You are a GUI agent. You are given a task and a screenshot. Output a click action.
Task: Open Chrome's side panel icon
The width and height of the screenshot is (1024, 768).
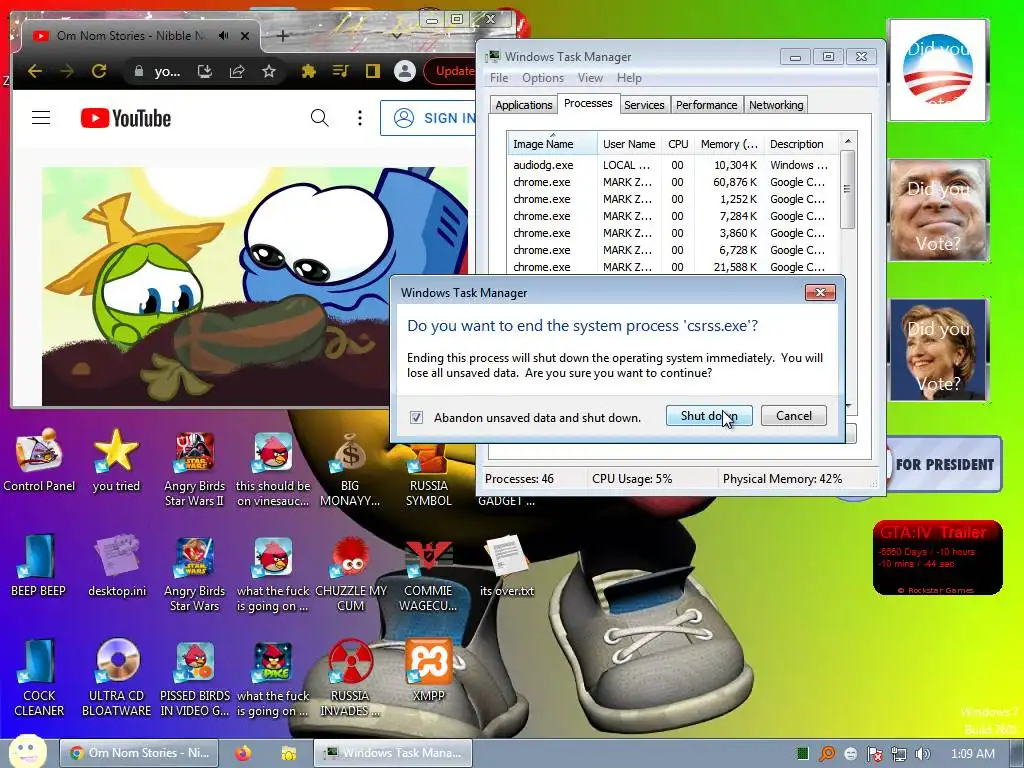pyautogui.click(x=372, y=71)
